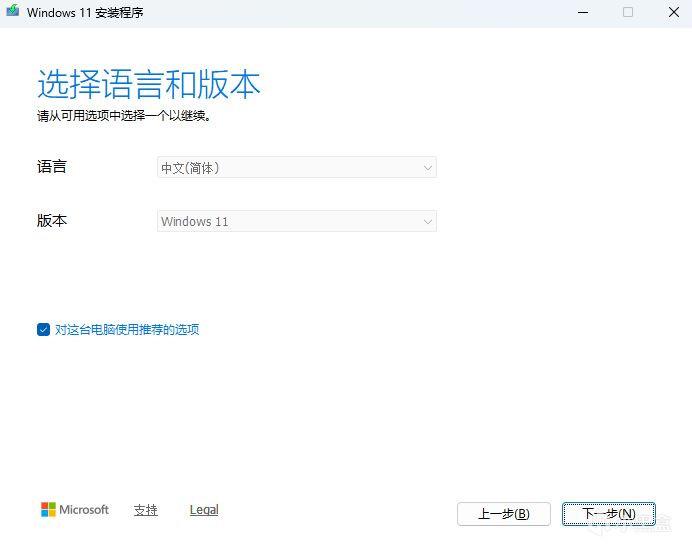Close the Windows 11 setup window
The height and width of the screenshot is (549, 692).
coord(674,12)
